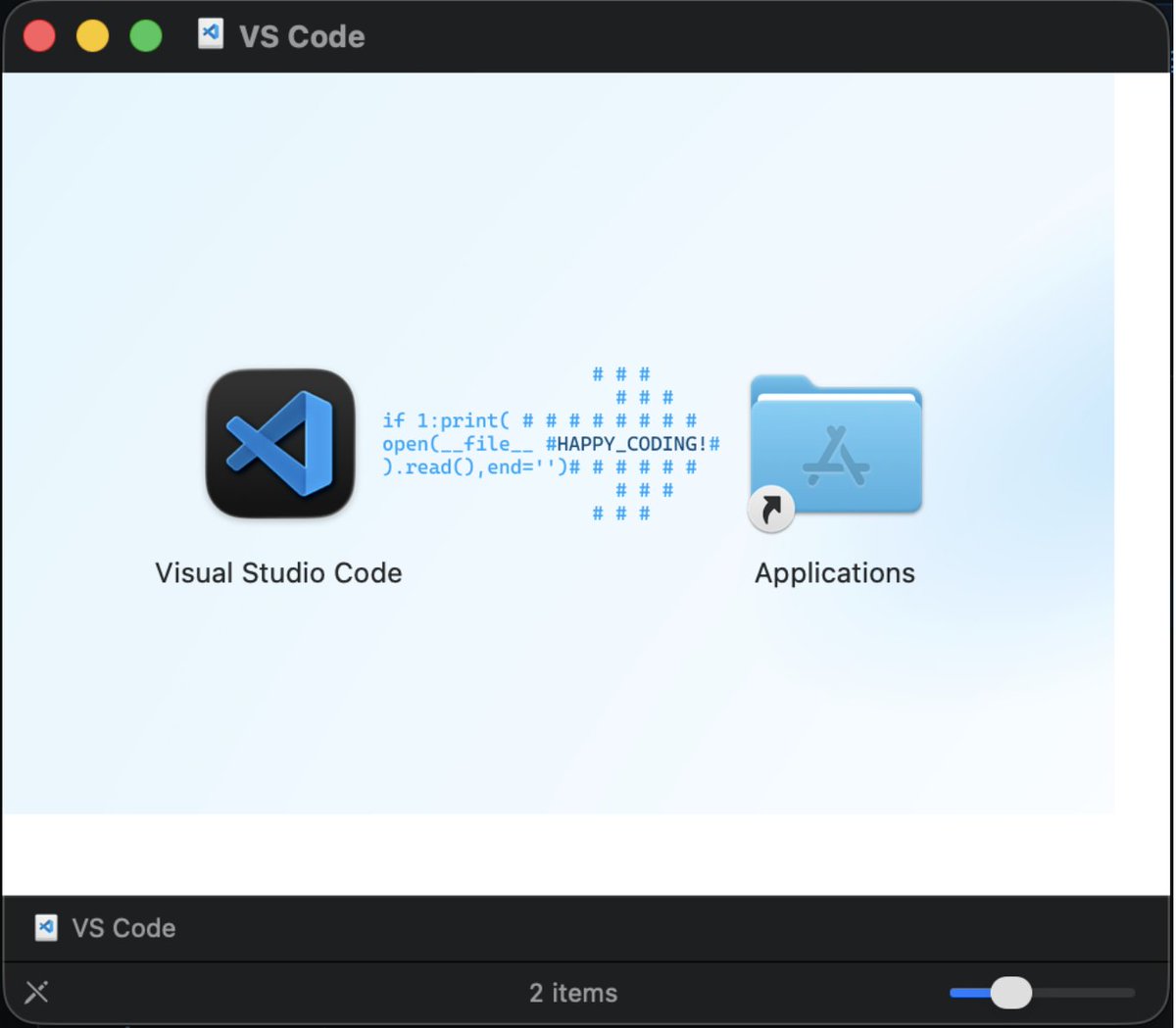
Task: Click the "VS Code" path bar entry
Action: 106,928
